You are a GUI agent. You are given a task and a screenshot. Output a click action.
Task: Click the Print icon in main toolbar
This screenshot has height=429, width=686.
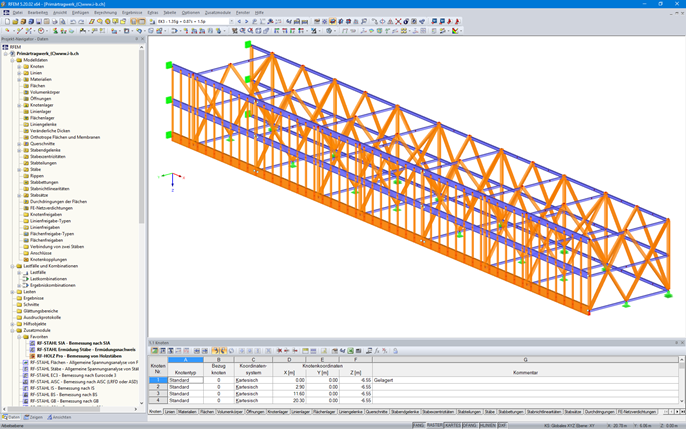click(55, 21)
